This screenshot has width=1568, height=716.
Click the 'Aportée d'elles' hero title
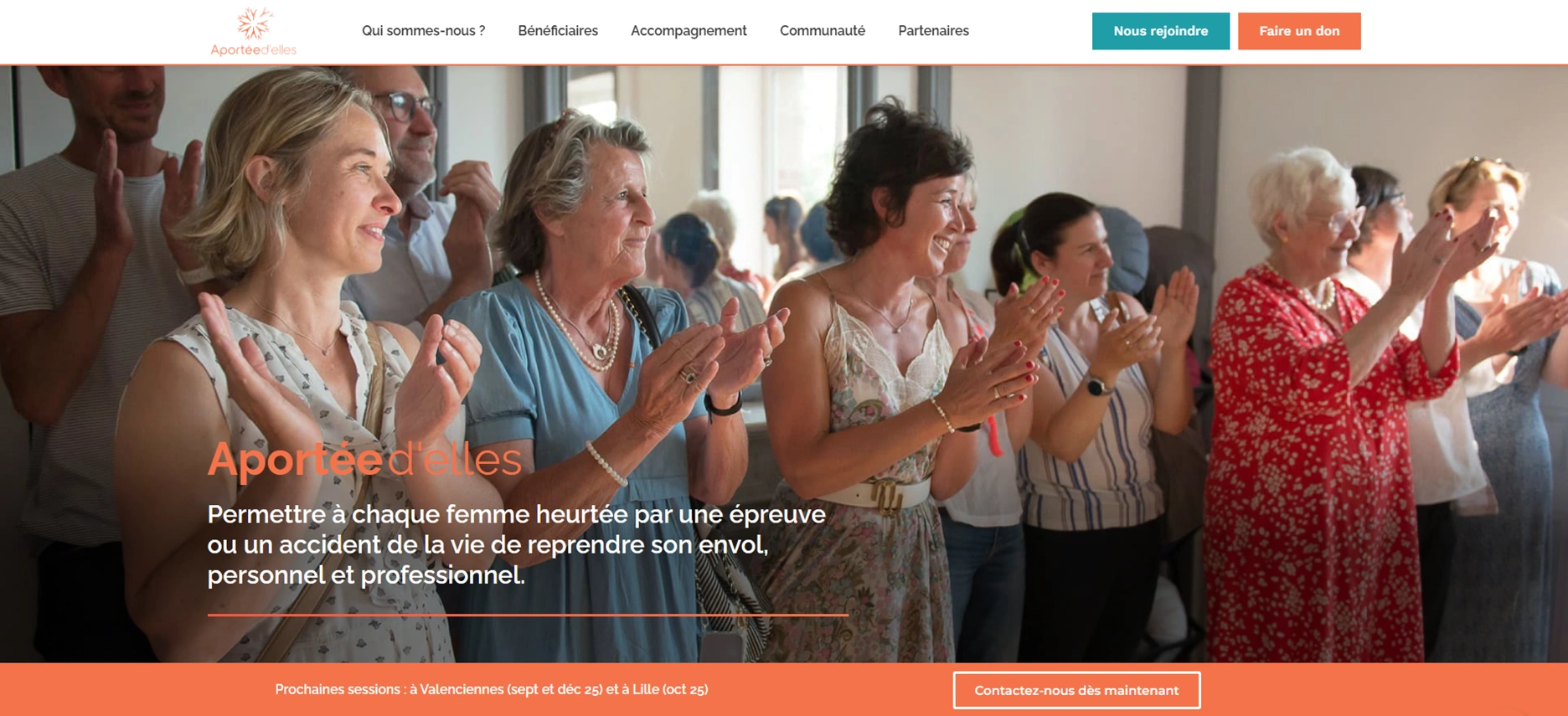click(364, 459)
